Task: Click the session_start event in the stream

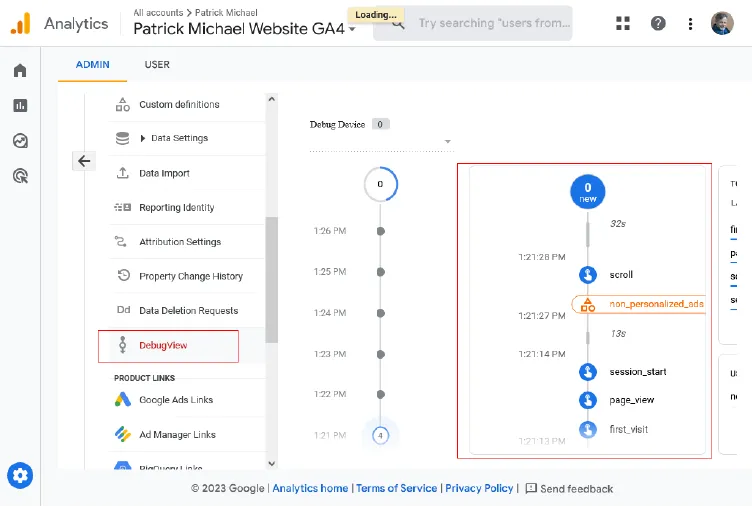Action: [x=637, y=372]
